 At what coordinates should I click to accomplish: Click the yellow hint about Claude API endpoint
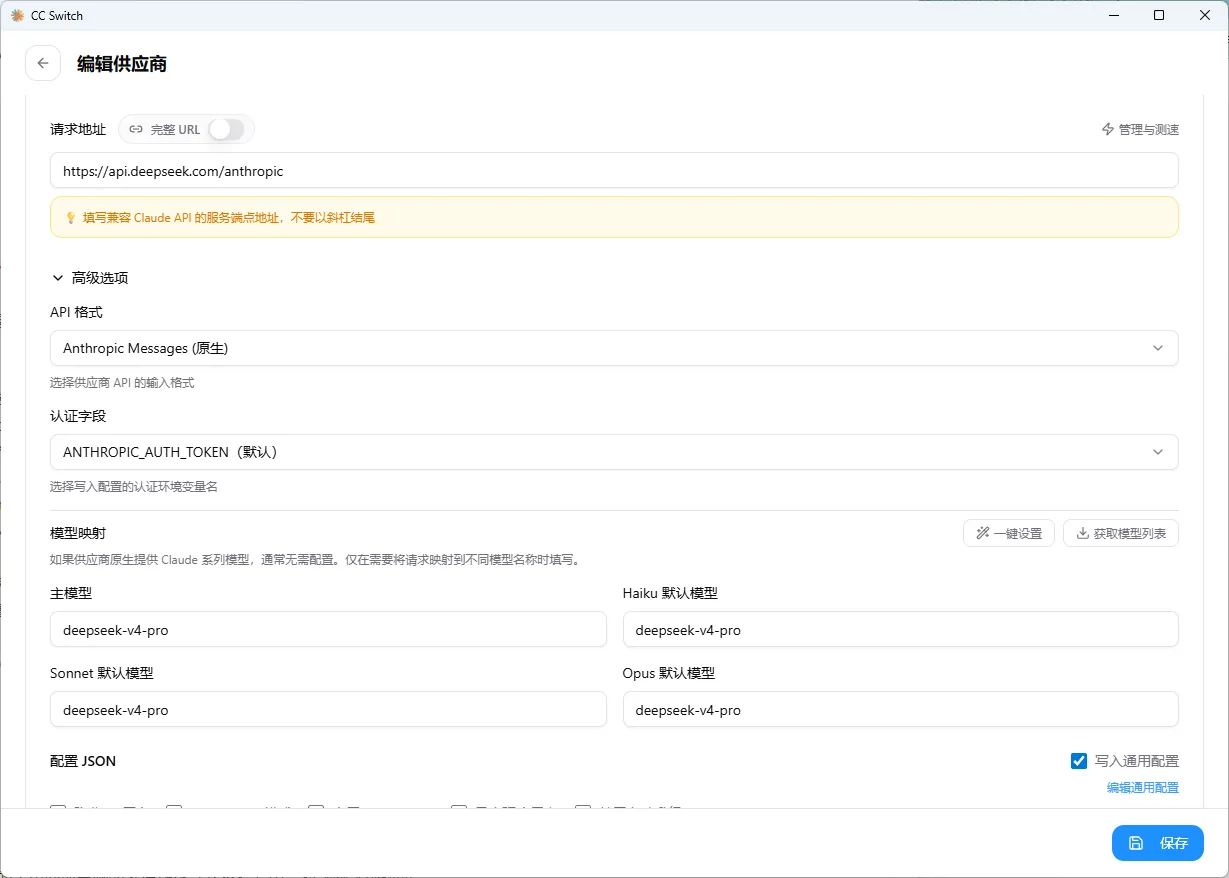614,217
